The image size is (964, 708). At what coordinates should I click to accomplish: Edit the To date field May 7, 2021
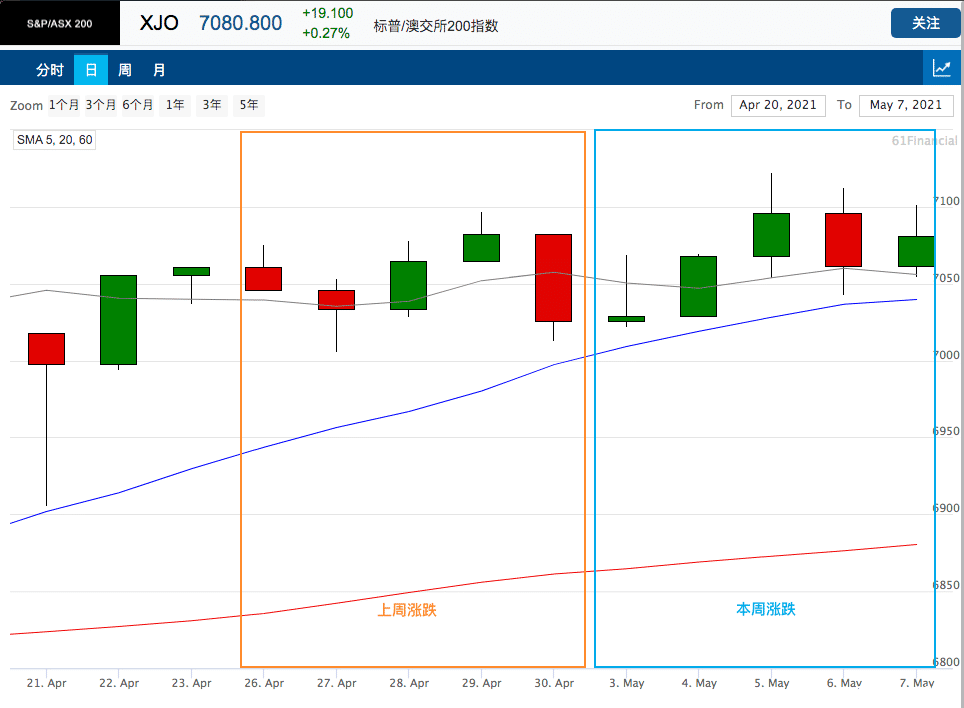[x=906, y=105]
